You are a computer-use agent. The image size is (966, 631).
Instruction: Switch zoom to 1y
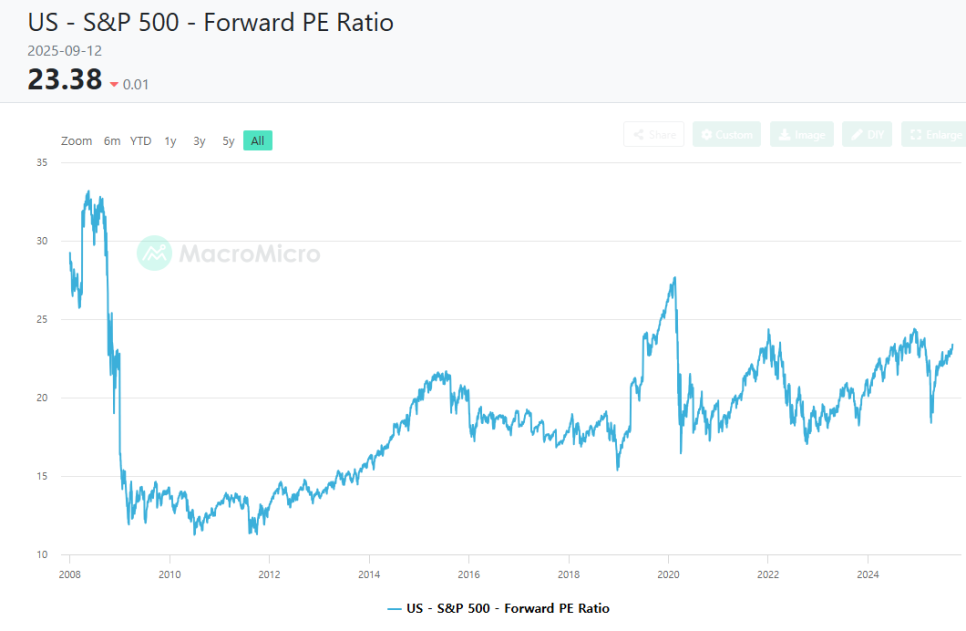click(x=170, y=141)
